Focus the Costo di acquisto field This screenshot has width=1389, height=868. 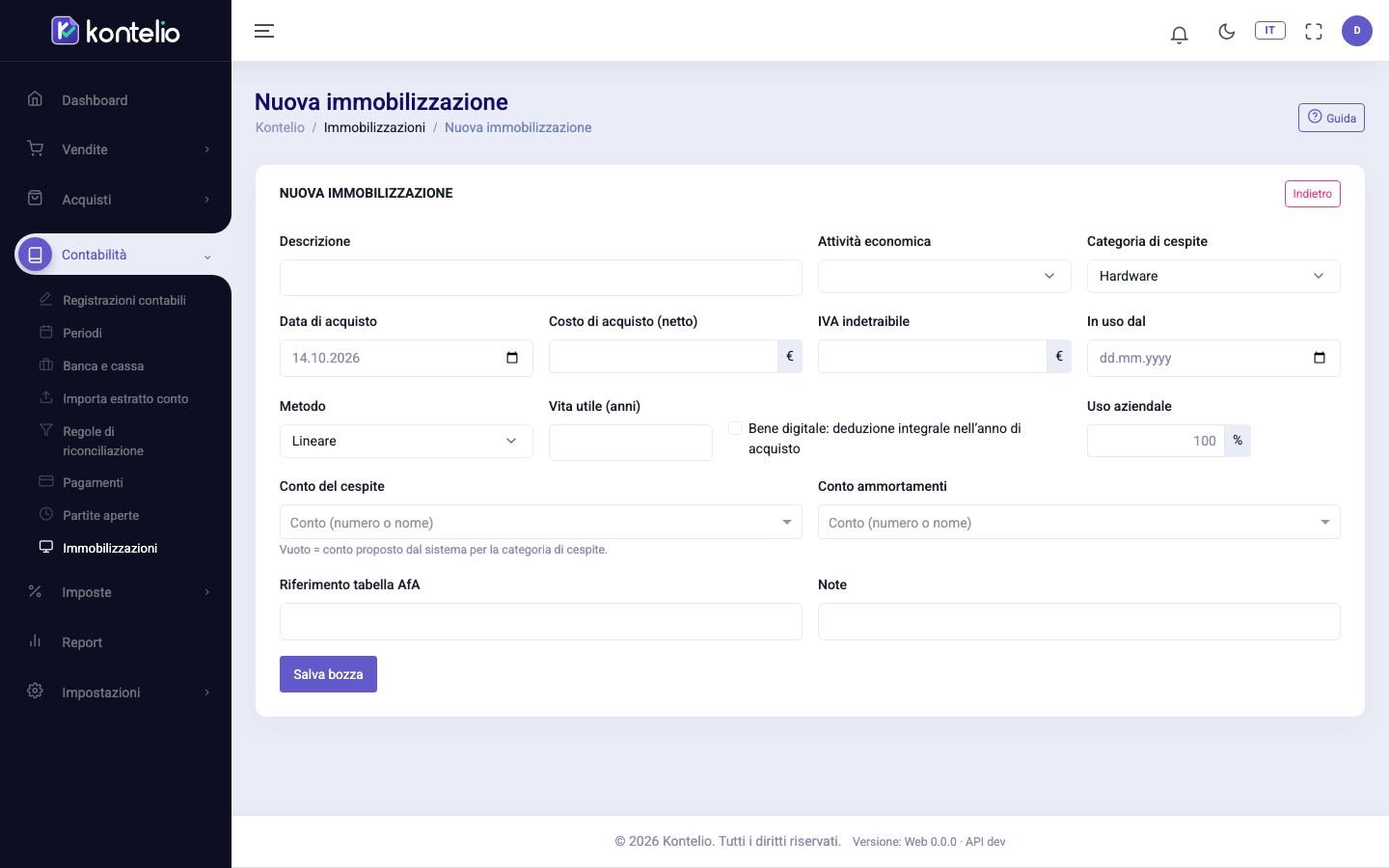pos(664,357)
